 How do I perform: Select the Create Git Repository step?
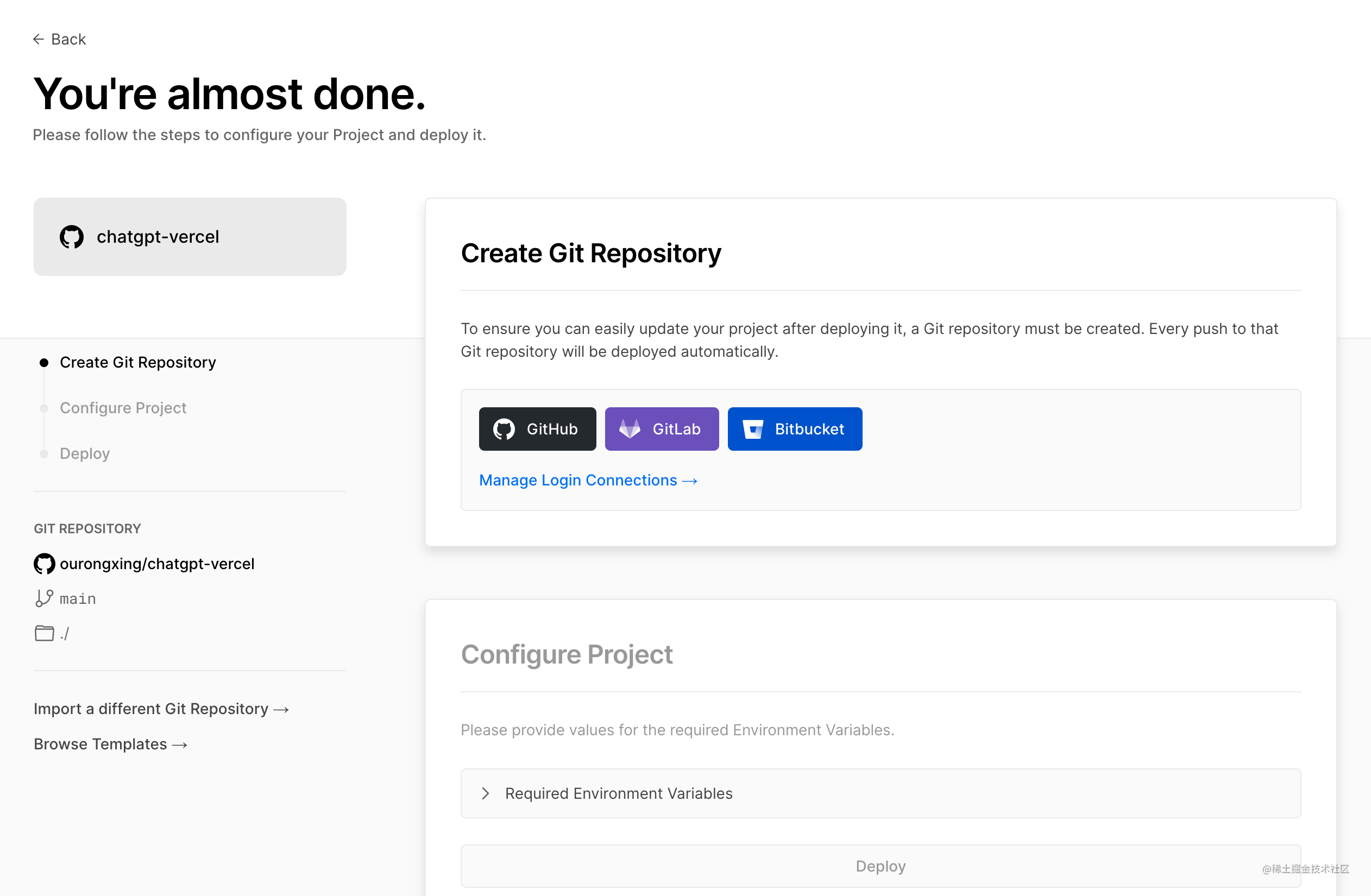click(x=137, y=362)
